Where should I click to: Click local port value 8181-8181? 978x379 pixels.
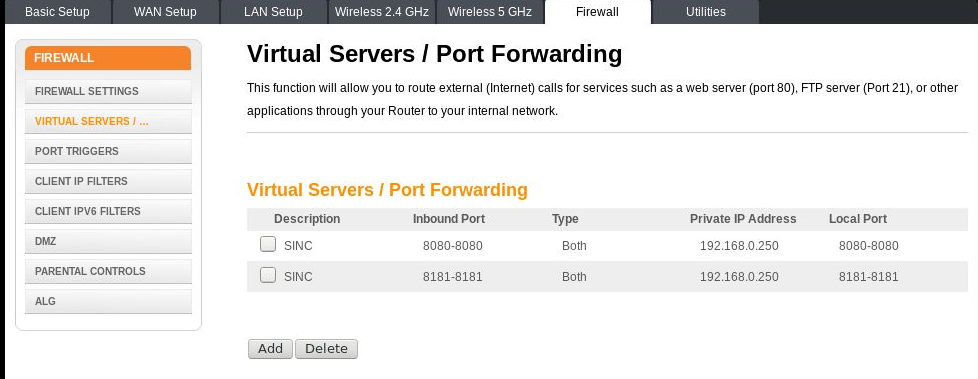[869, 276]
